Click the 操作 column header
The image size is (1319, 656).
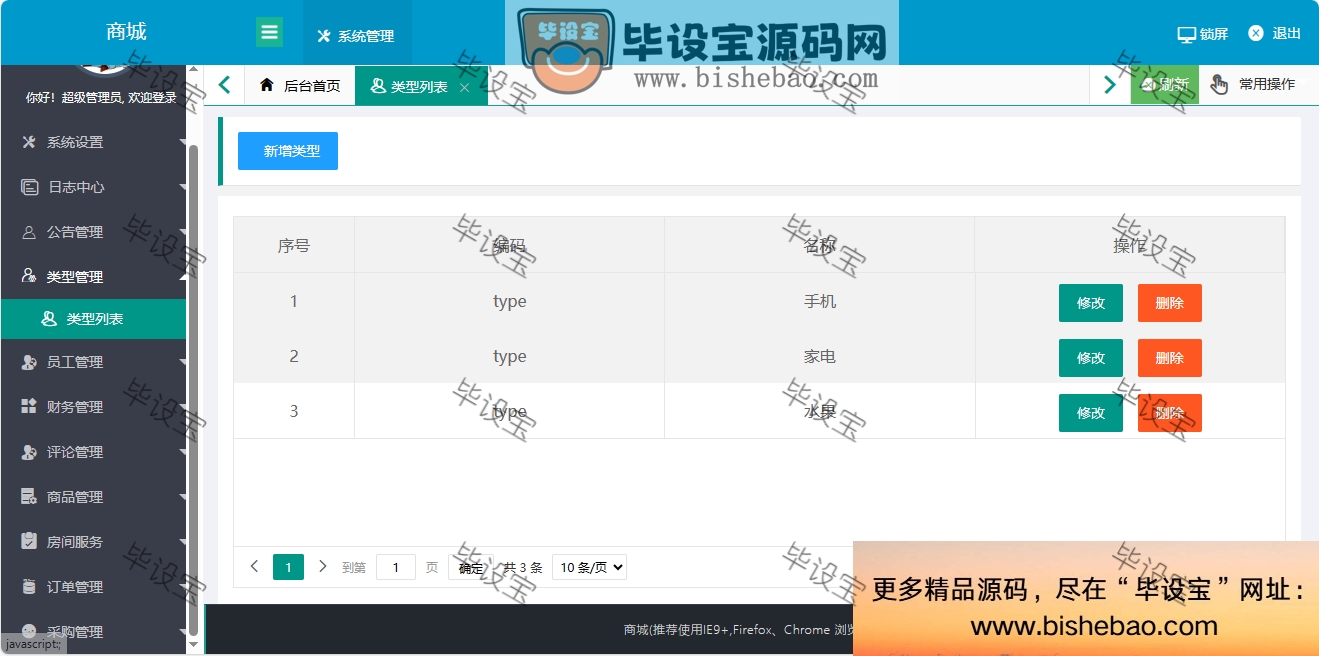point(1130,245)
